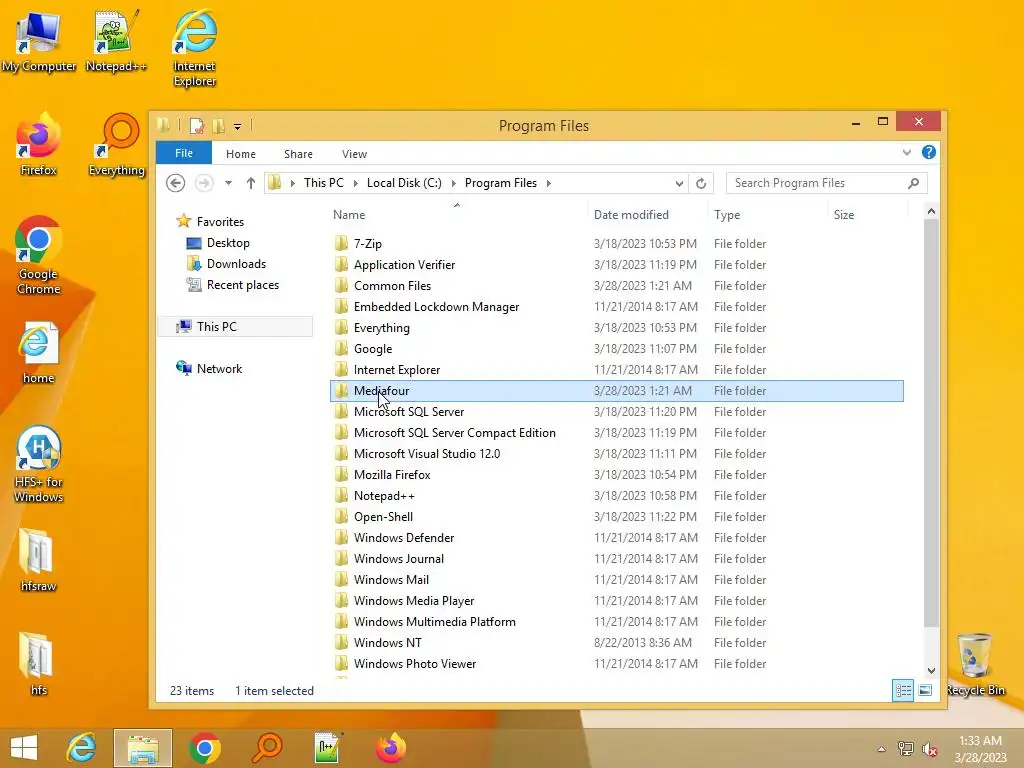Open the Share ribbon tab

[x=298, y=154]
